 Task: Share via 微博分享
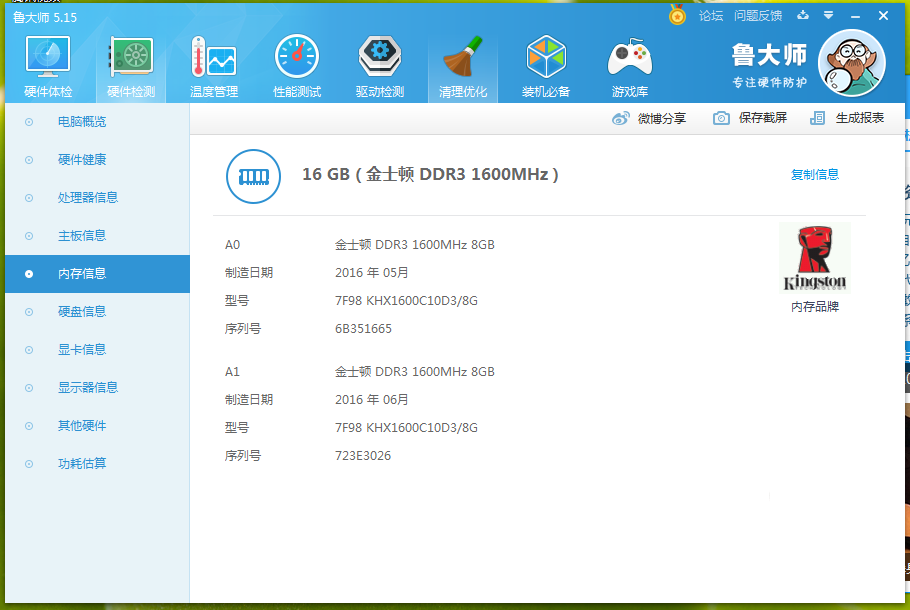coord(649,118)
